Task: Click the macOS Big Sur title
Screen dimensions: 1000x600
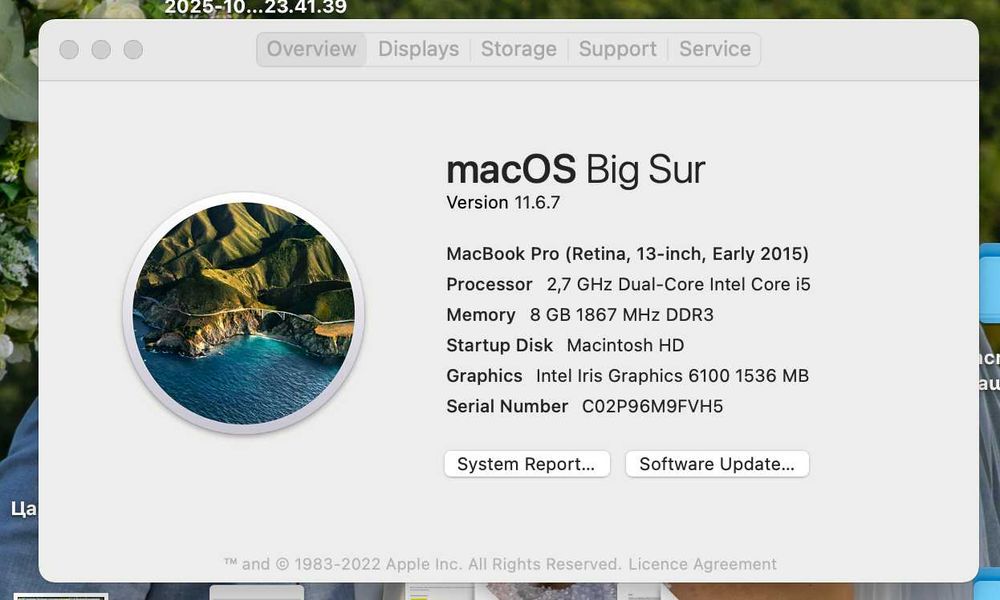Action: coord(576,170)
